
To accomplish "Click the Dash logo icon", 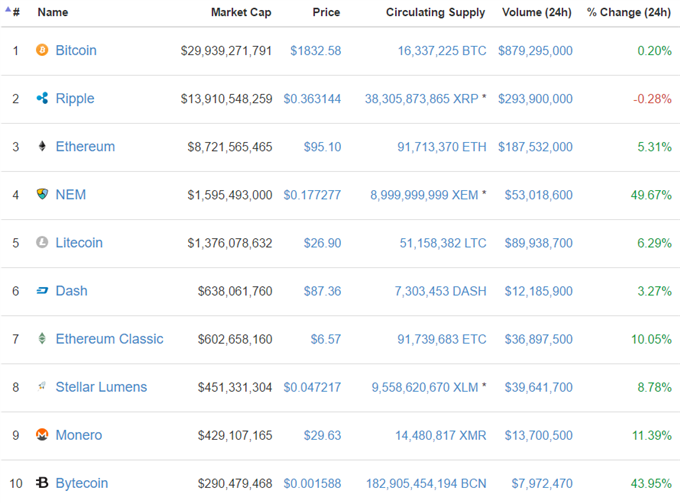I will (42, 290).
